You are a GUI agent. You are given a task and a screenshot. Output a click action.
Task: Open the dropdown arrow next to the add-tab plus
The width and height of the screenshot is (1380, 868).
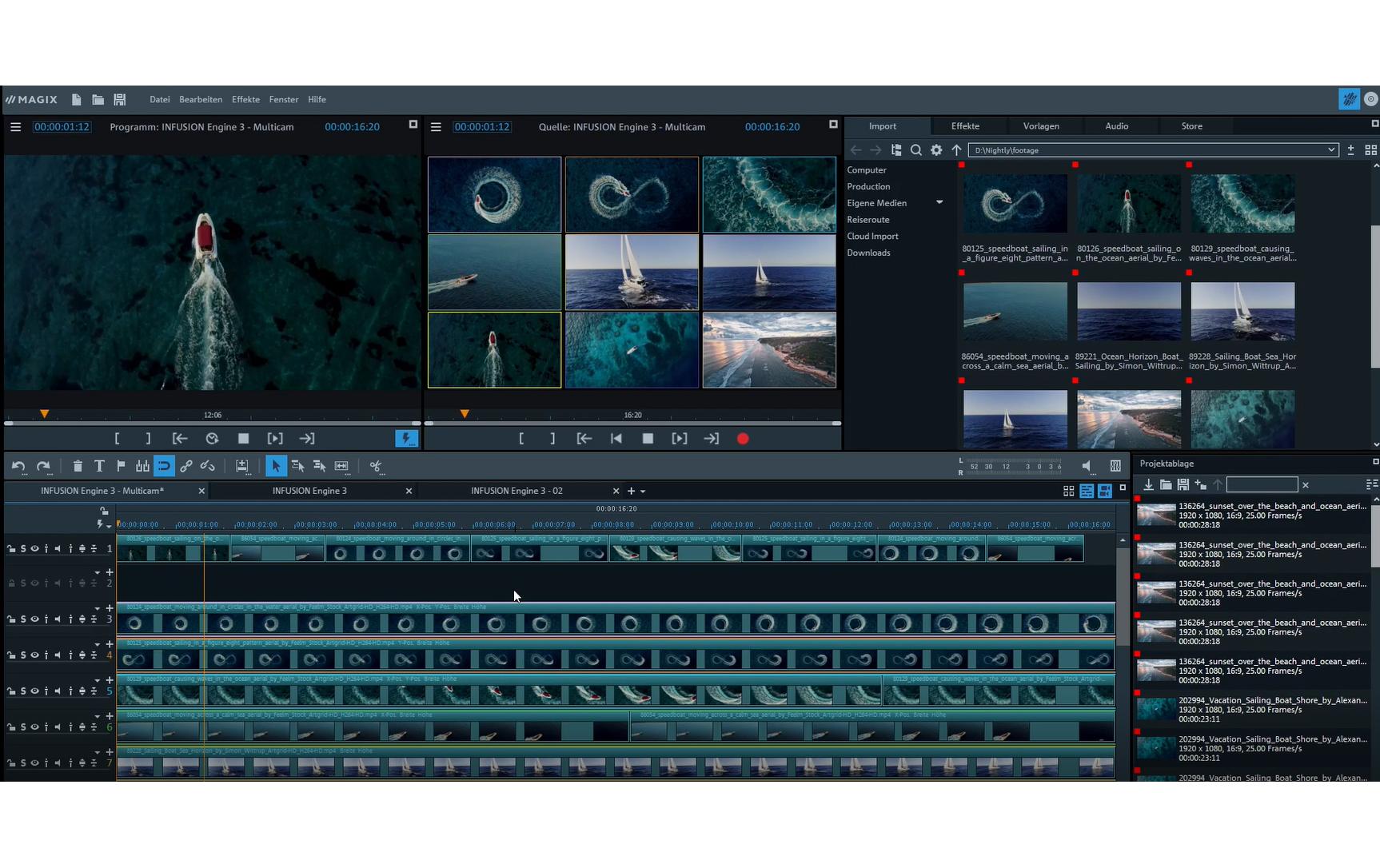click(x=643, y=492)
